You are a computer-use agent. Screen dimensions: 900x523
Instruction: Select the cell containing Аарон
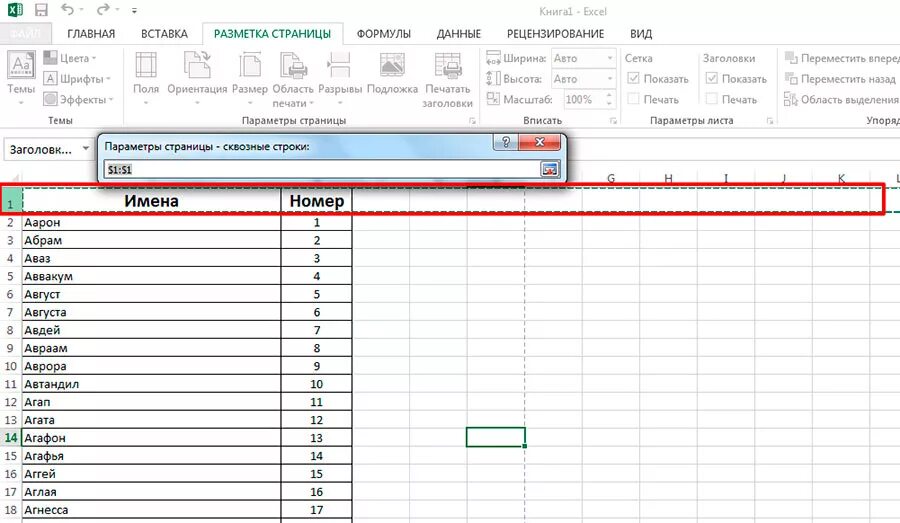point(152,222)
